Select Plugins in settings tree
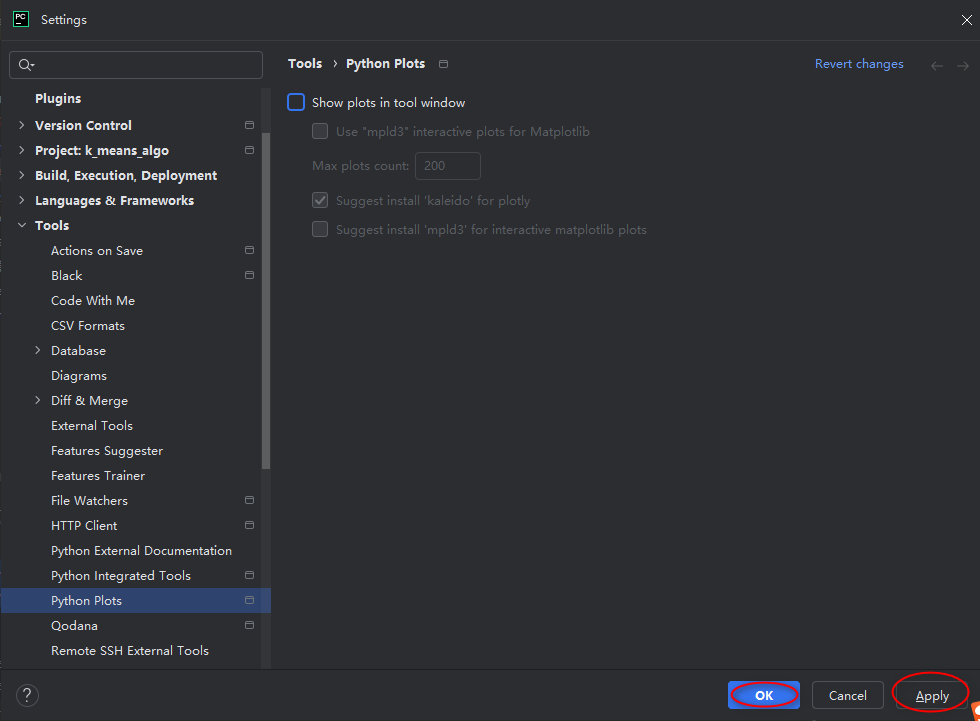Screen dimensions: 980x721 (x=58, y=99)
